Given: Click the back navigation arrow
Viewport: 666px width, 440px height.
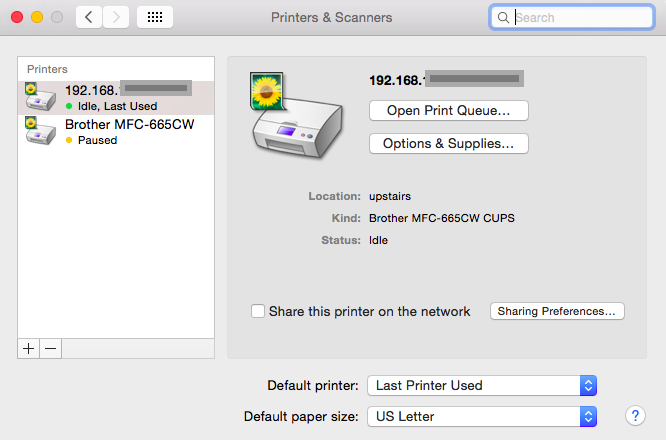Looking at the screenshot, I should click(x=89, y=17).
